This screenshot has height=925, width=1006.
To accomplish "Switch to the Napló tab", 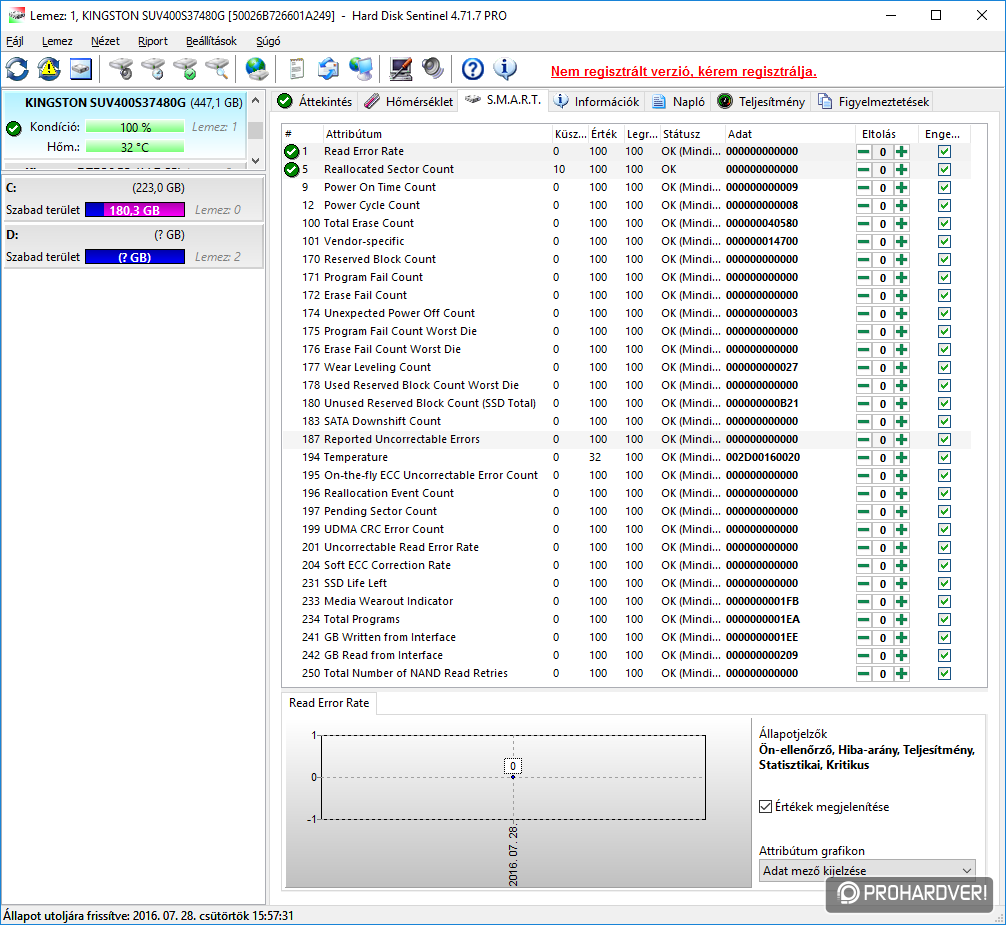I will tap(679, 101).
